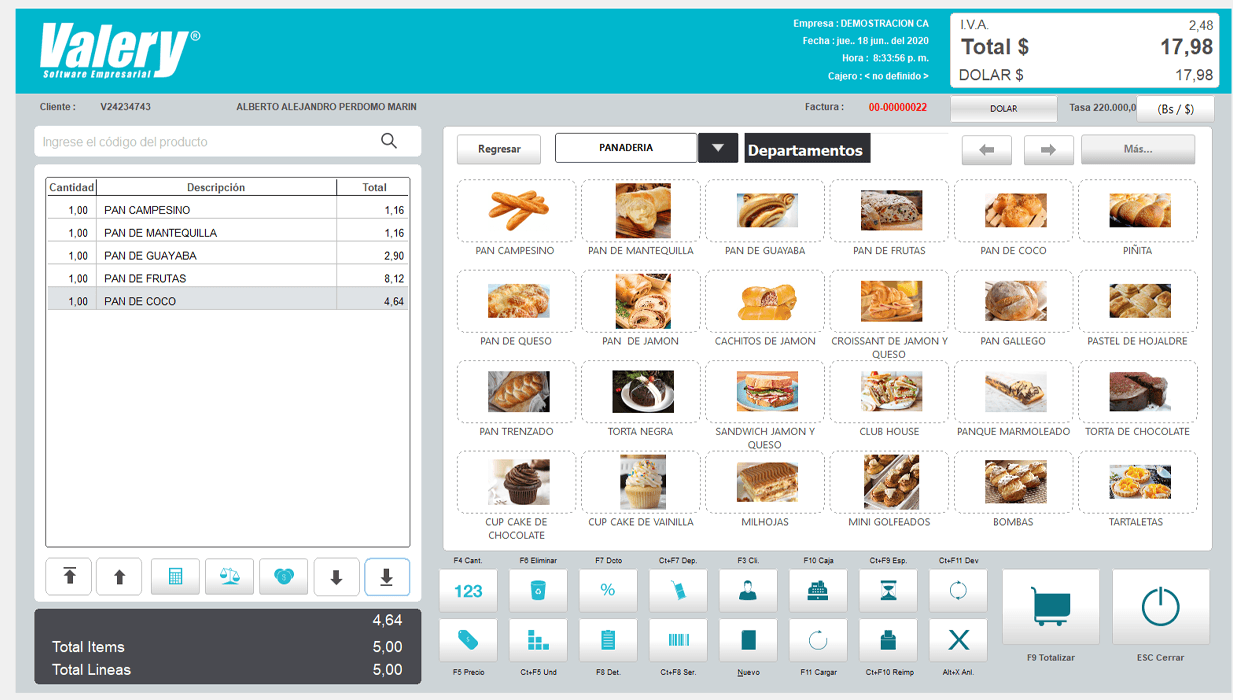Cancel invoice with Alt+X Anl. icon

coord(958,640)
